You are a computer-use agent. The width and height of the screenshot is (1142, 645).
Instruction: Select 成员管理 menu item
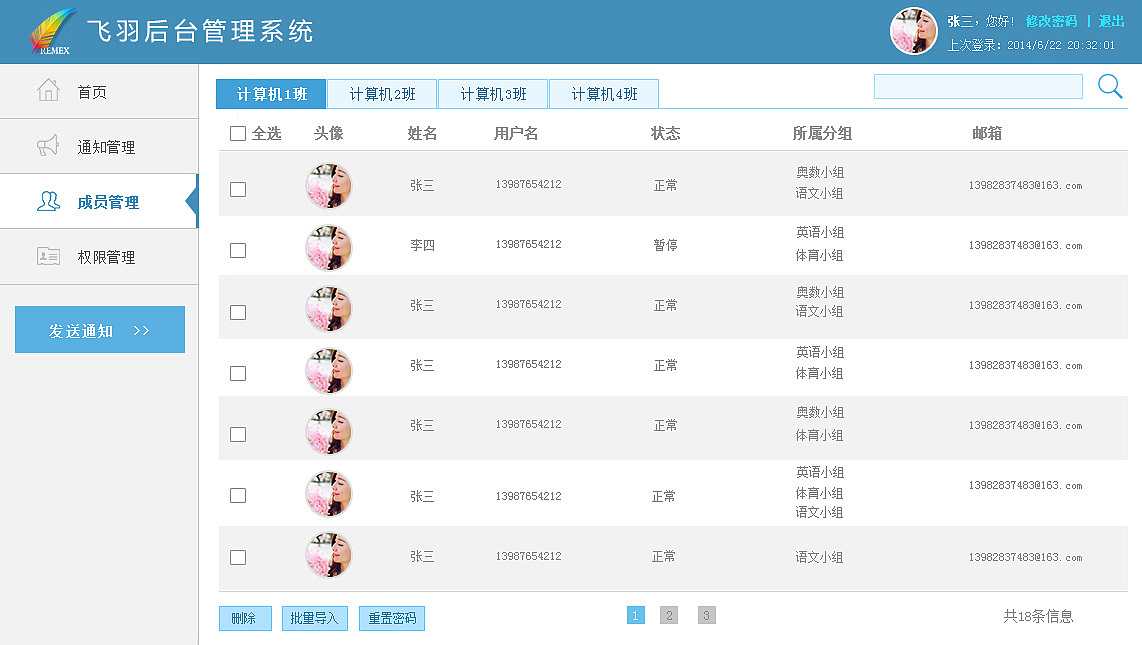point(99,202)
